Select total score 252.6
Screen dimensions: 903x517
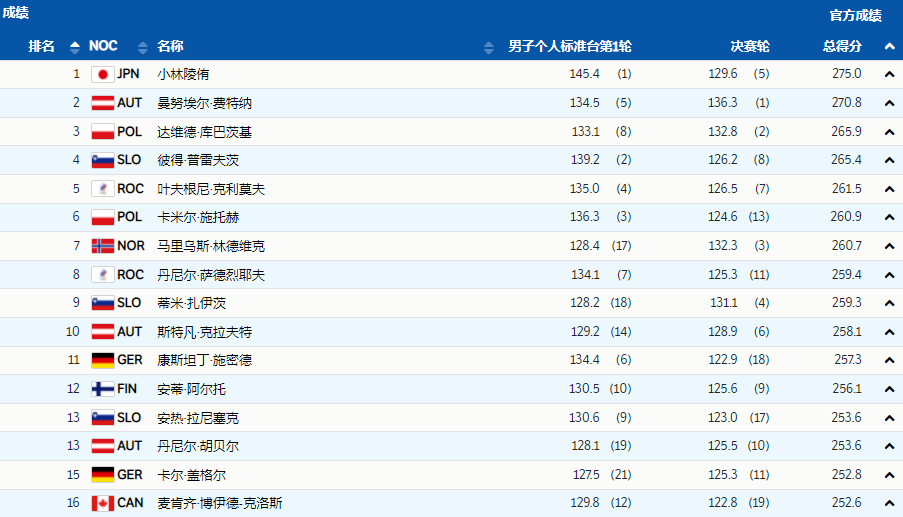[x=847, y=503]
